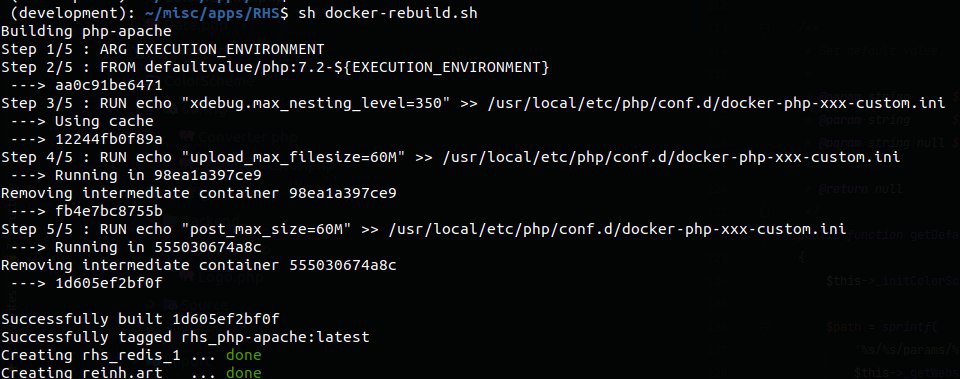Viewport: 960px width, 379px height.
Task: Click "Successfully built 1d605ef2bf0f" line
Action: click(x=140, y=319)
